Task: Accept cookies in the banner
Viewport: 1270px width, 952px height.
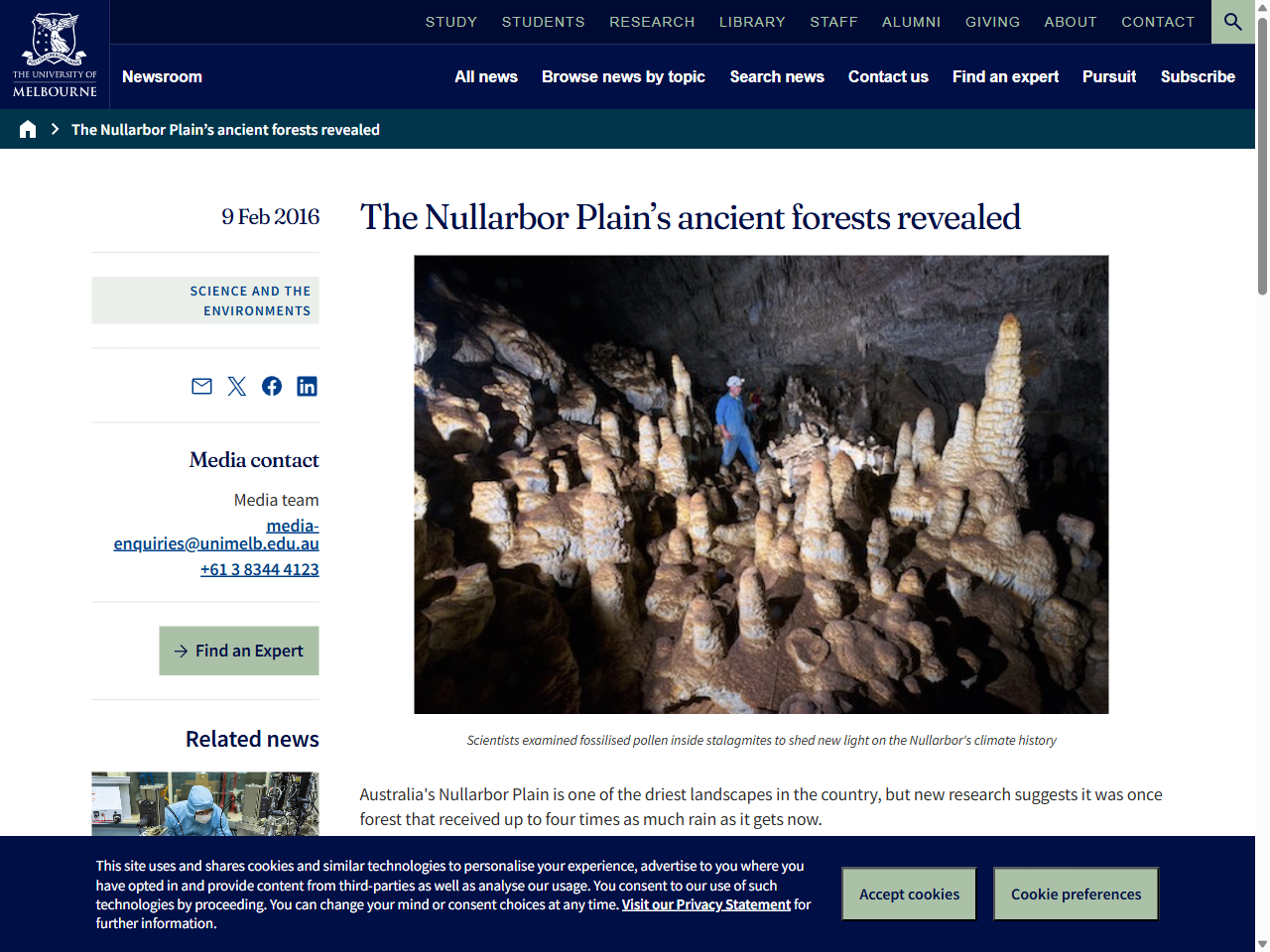Action: pyautogui.click(x=908, y=893)
